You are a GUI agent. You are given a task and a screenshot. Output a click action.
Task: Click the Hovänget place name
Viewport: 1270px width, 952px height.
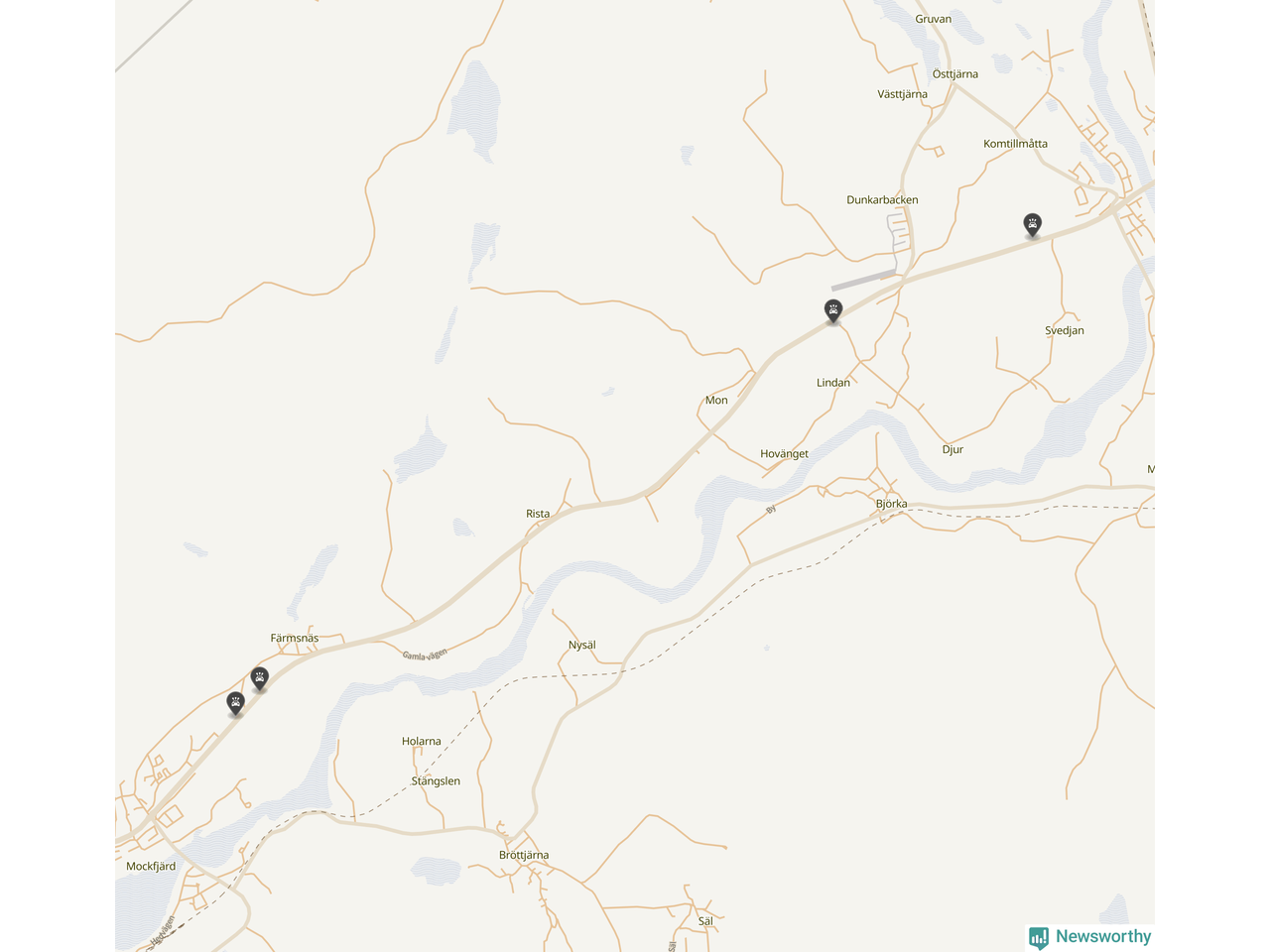(x=784, y=454)
